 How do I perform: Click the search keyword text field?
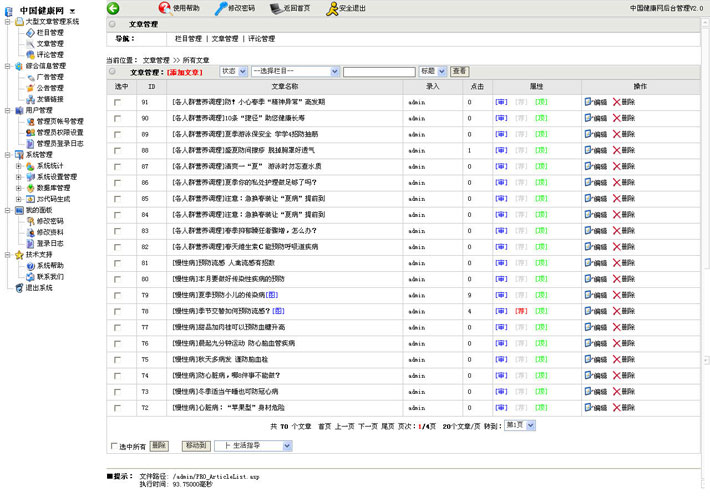click(379, 72)
